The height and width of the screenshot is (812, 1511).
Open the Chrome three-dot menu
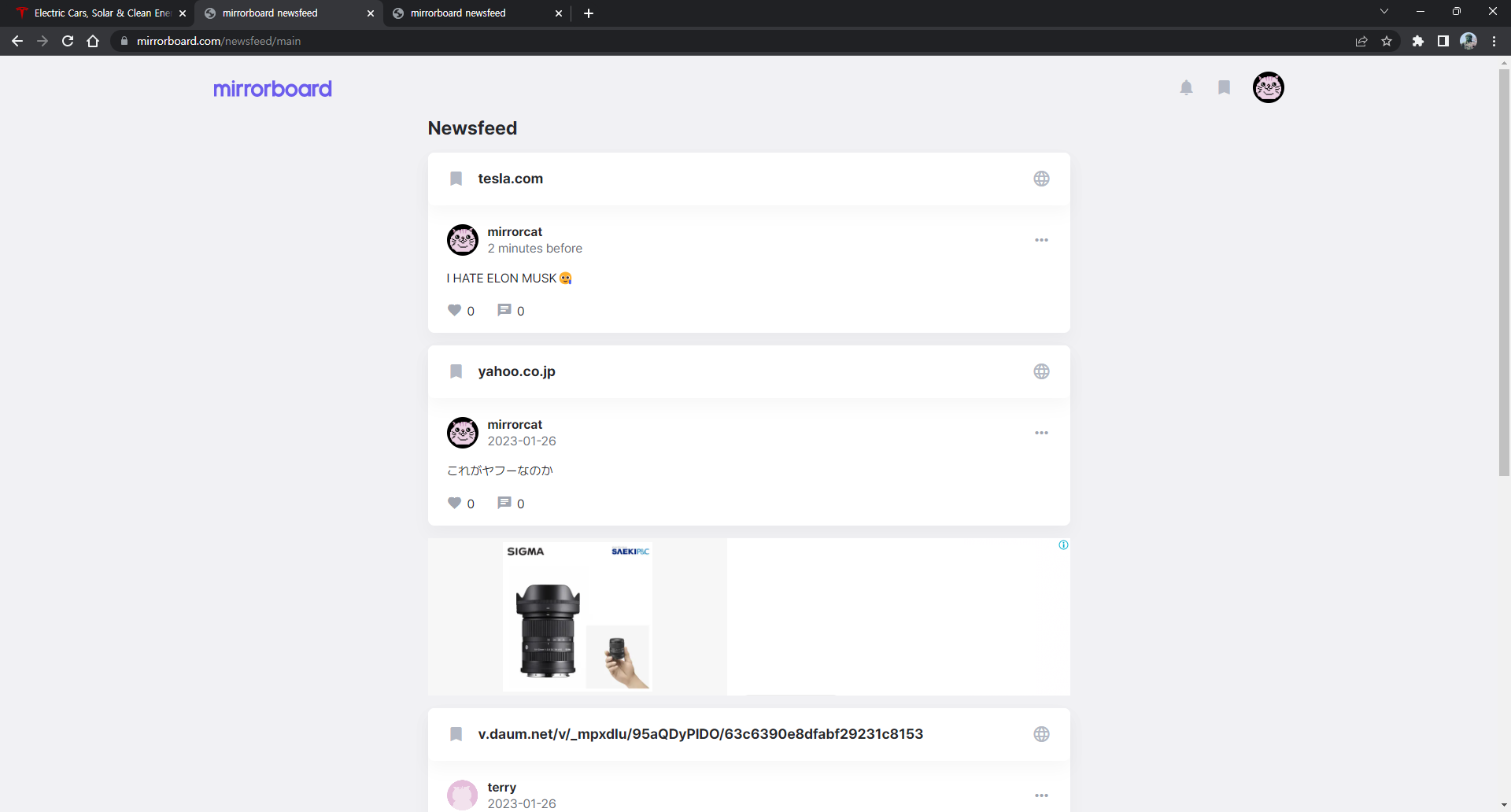1494,41
